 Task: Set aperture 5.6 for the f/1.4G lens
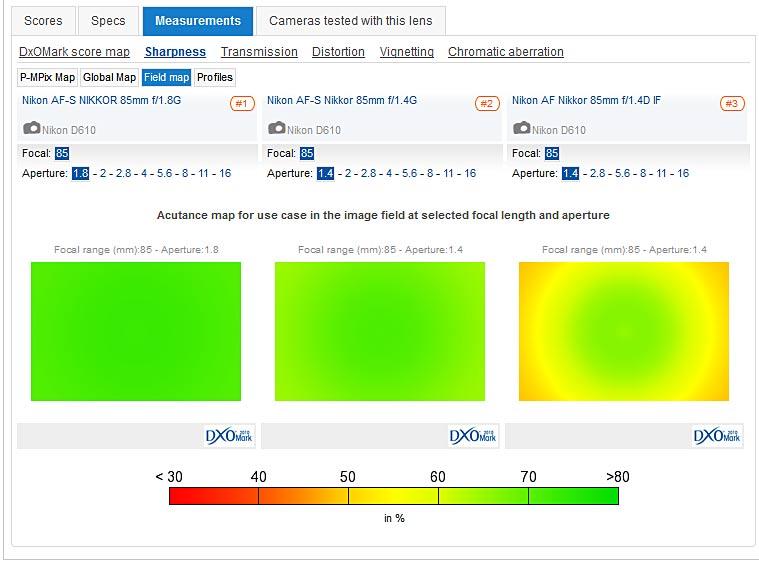410,173
